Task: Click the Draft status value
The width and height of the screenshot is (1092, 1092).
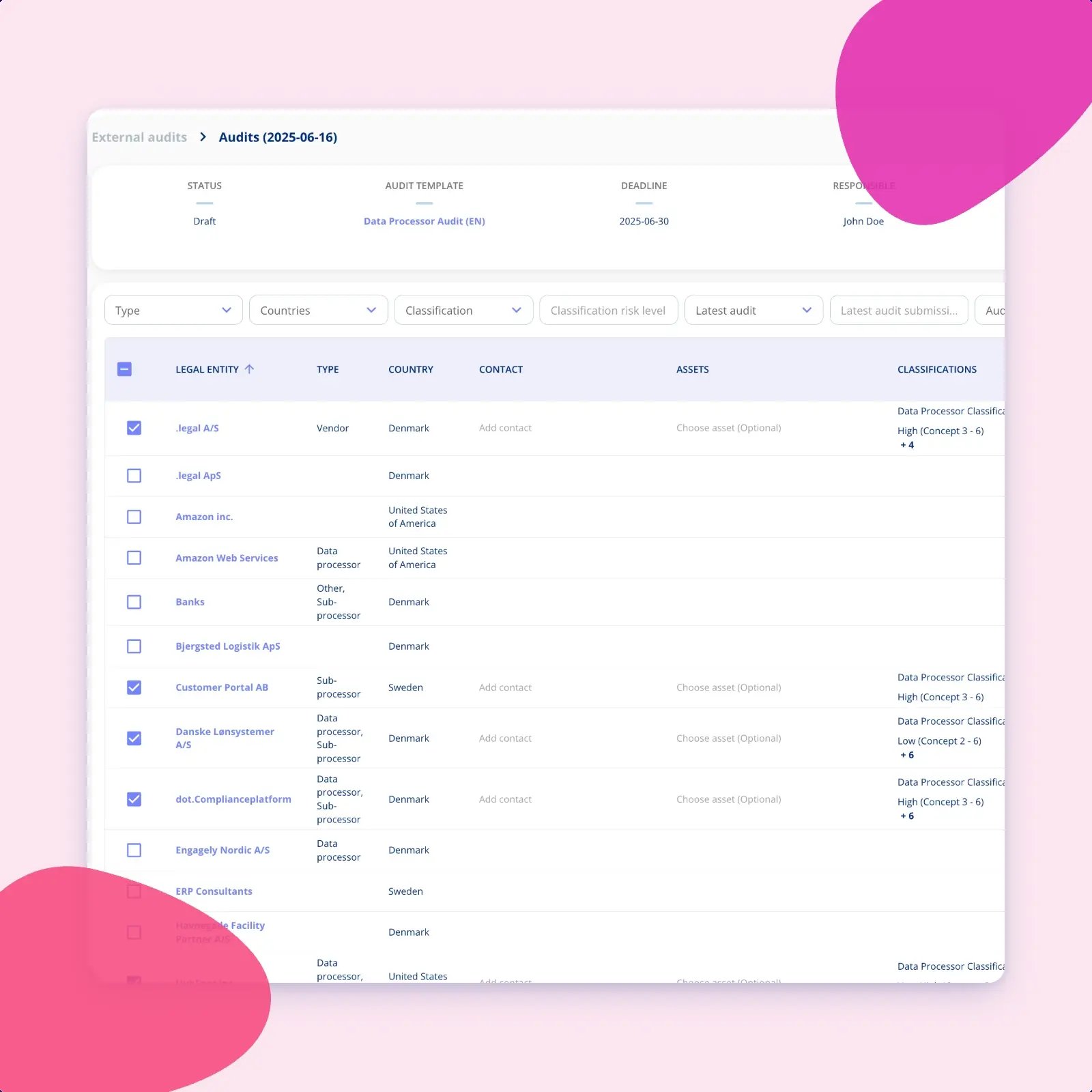Action: [x=204, y=221]
